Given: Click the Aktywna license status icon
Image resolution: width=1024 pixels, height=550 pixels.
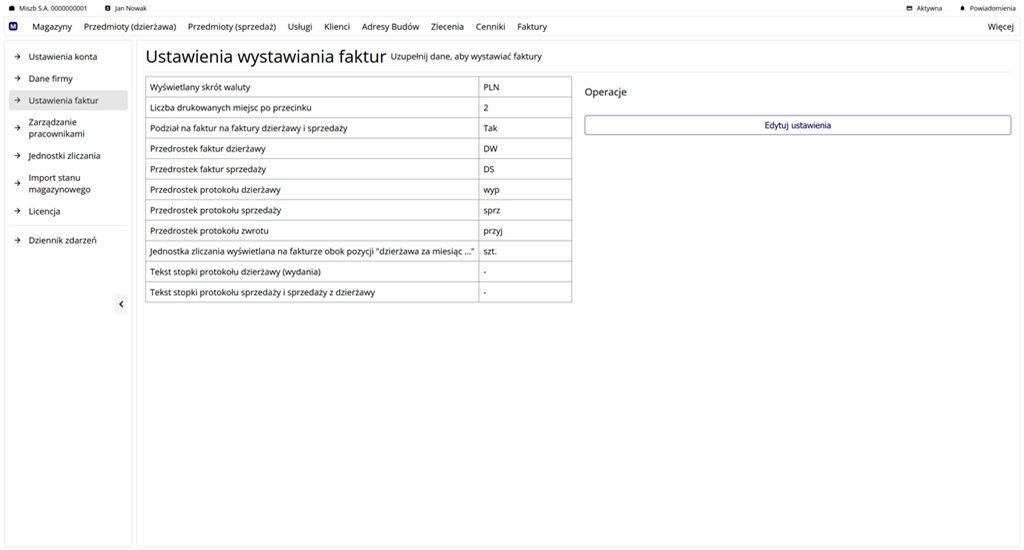Looking at the screenshot, I should point(909,8).
